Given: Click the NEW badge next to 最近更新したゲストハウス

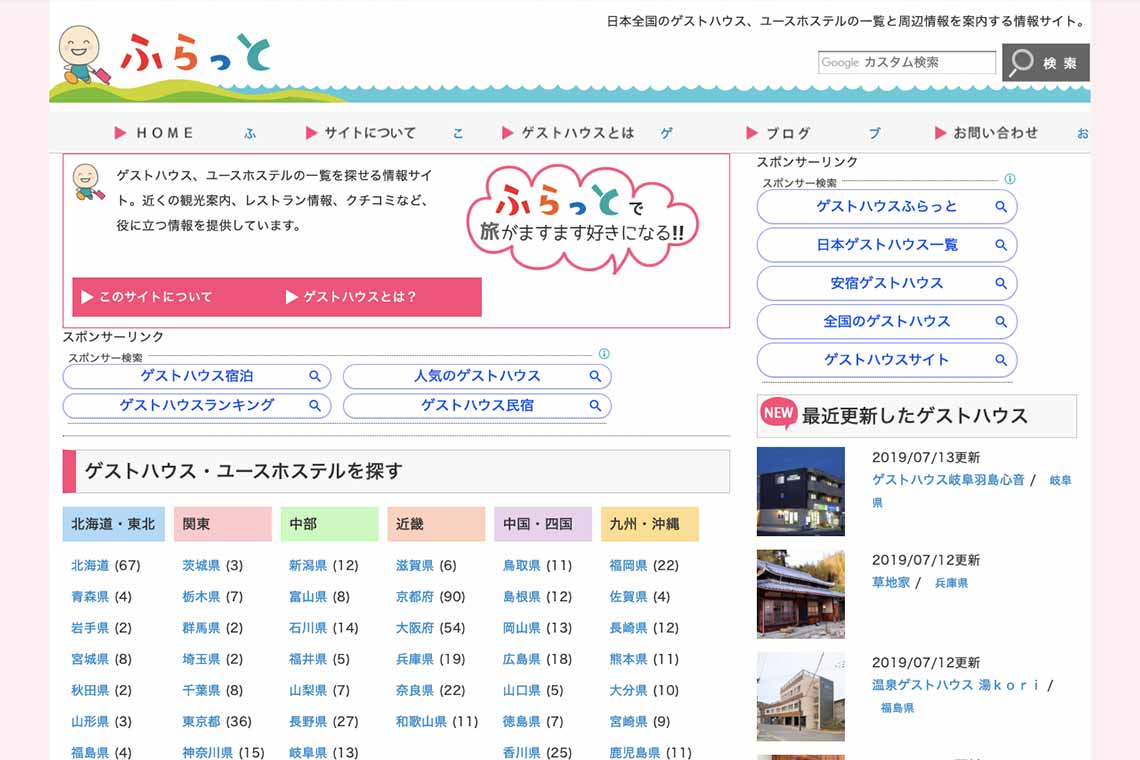Looking at the screenshot, I should pos(777,413).
